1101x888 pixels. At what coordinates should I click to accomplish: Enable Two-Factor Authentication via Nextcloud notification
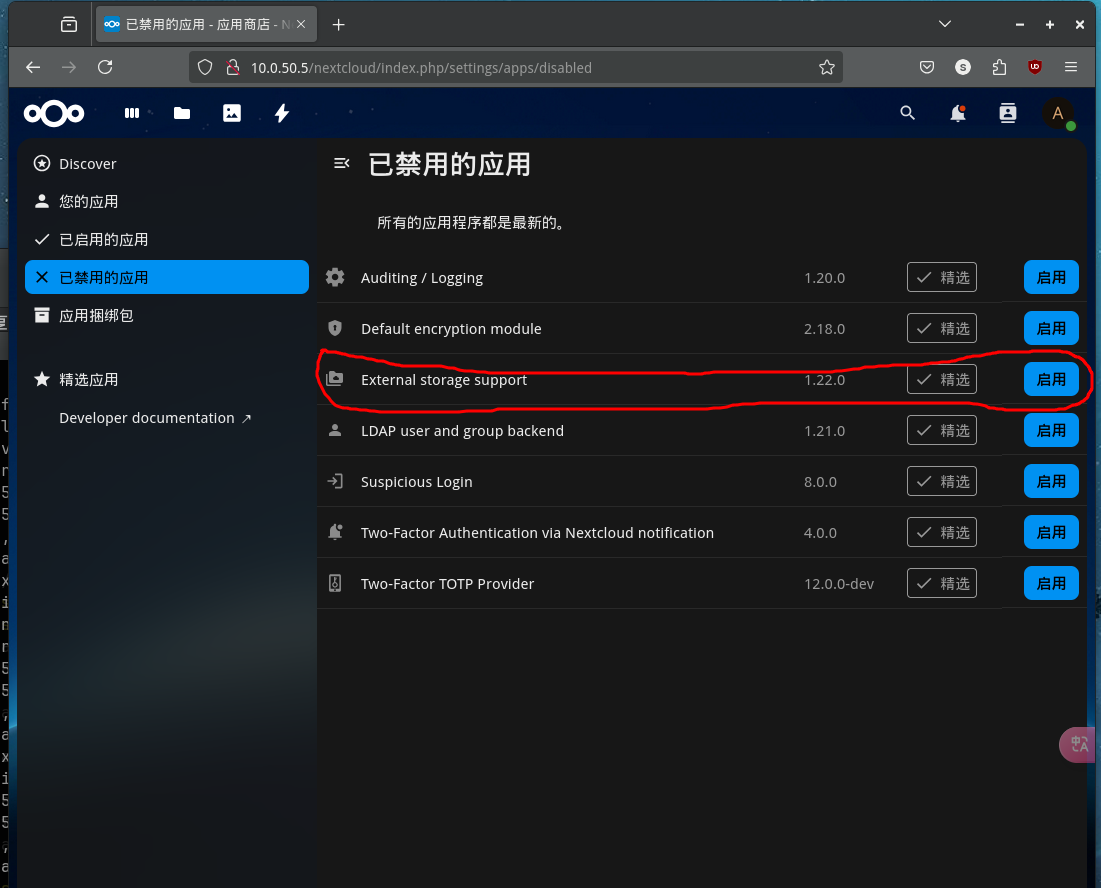1051,532
